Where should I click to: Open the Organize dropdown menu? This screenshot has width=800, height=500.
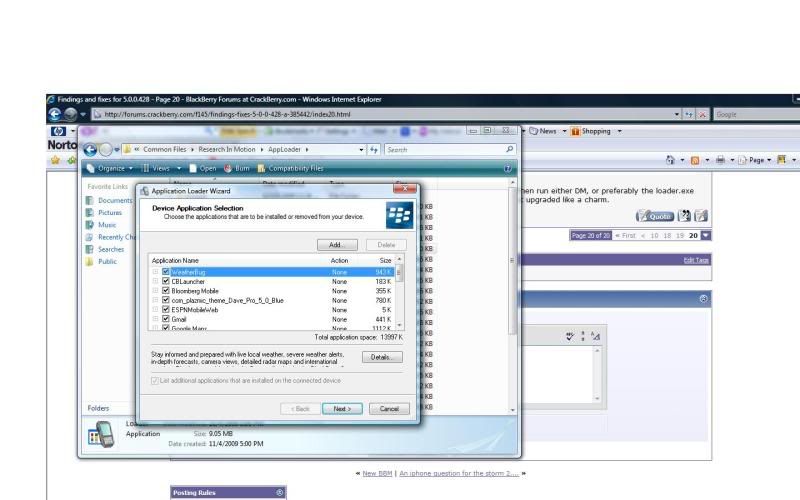(110, 168)
